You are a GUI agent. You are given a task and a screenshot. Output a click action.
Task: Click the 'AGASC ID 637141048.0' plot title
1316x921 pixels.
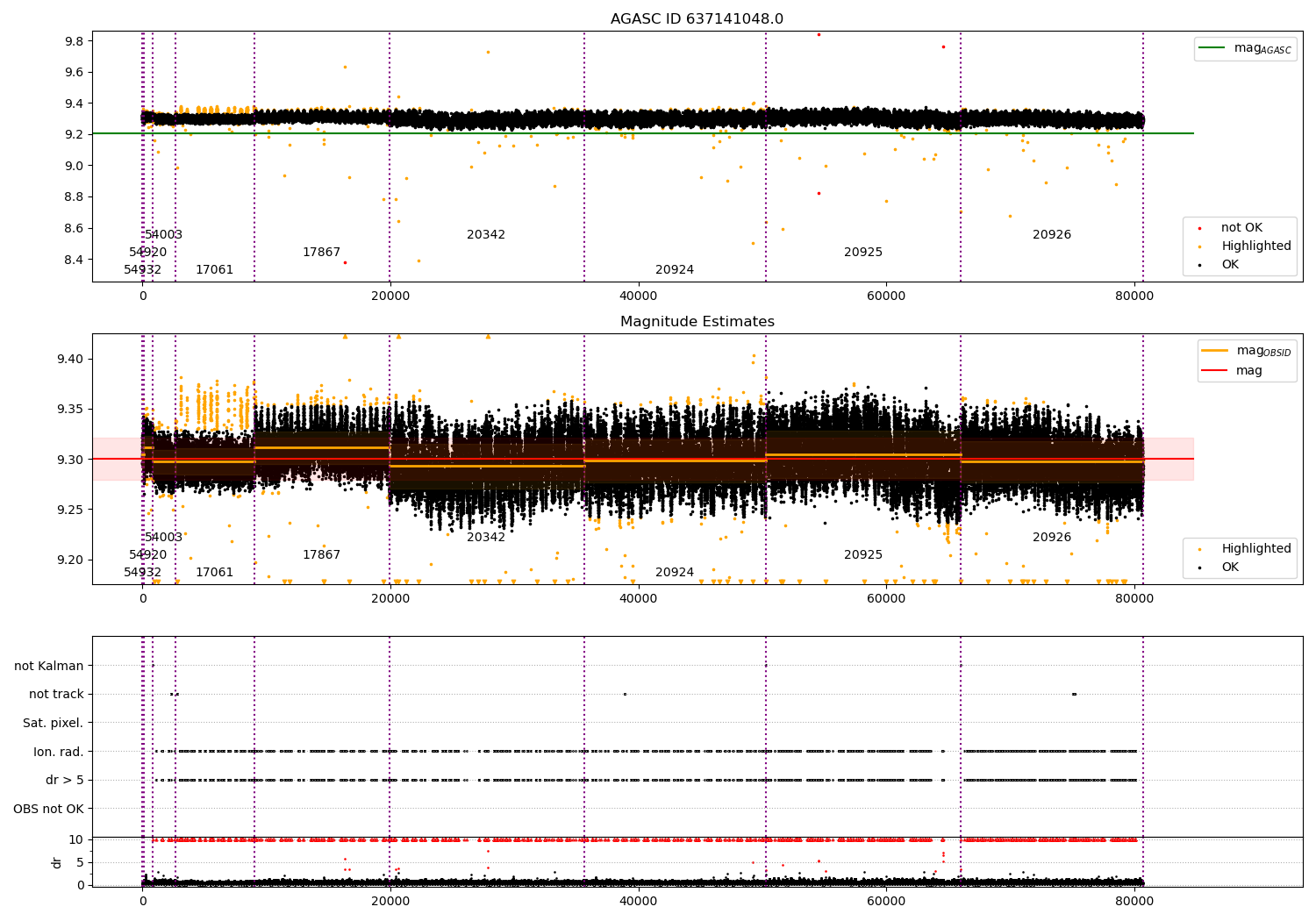(697, 19)
